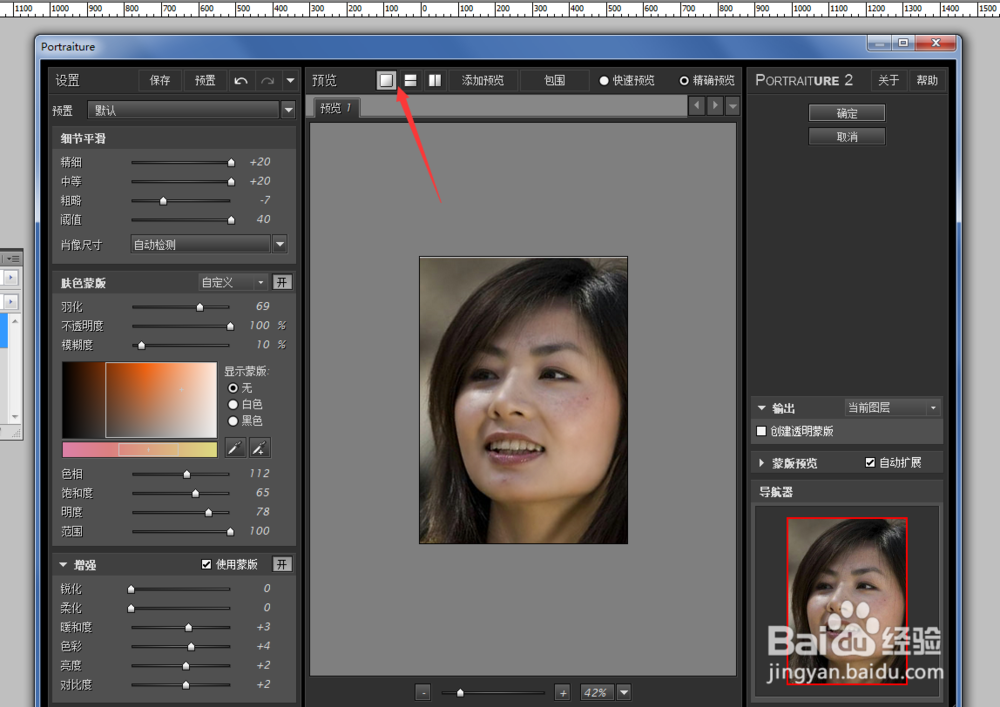Viewport: 1000px width, 707px height.
Task: Open output current layer dropdown
Action: point(892,407)
